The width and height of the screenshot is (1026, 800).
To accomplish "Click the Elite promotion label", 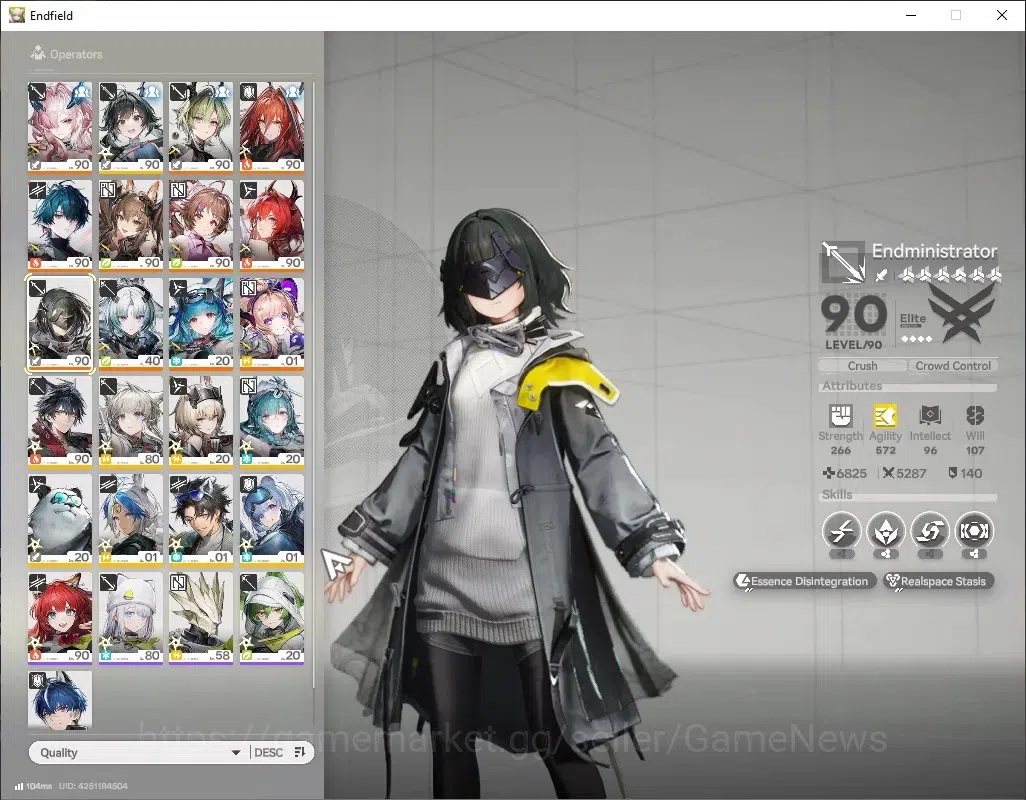I will pos(912,319).
